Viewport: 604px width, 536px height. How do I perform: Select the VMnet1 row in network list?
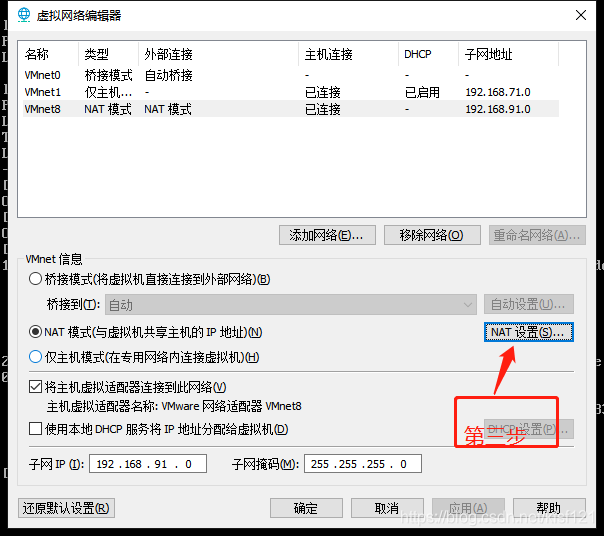pyautogui.click(x=291, y=92)
